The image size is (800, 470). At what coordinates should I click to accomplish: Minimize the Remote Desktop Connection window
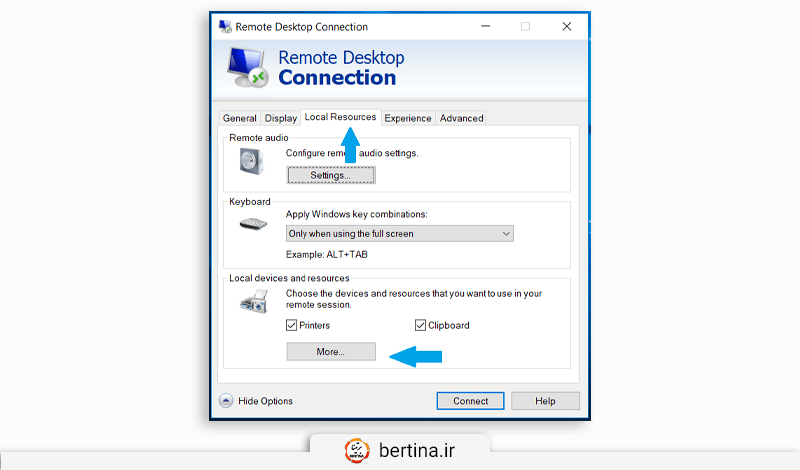[486, 27]
